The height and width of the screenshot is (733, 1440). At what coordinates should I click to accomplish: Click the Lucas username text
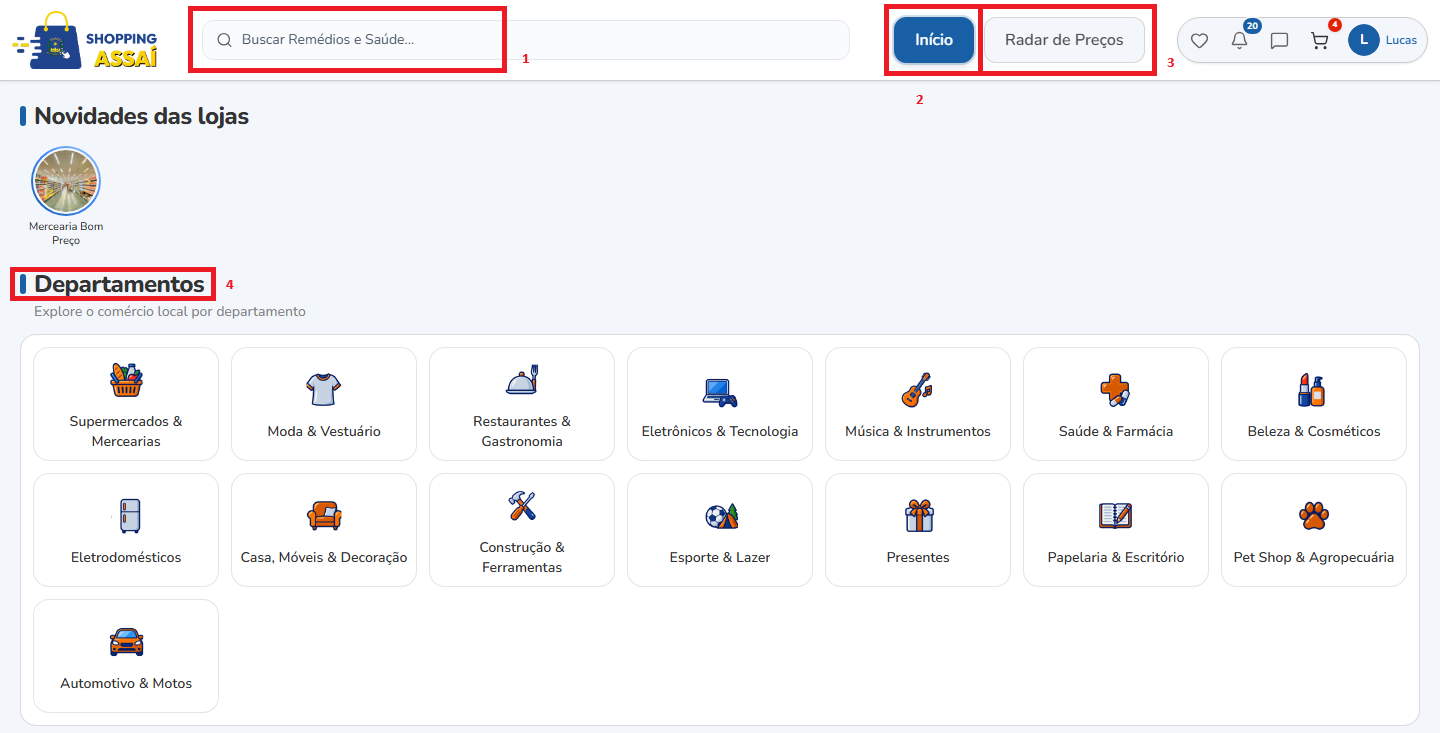pos(1401,40)
